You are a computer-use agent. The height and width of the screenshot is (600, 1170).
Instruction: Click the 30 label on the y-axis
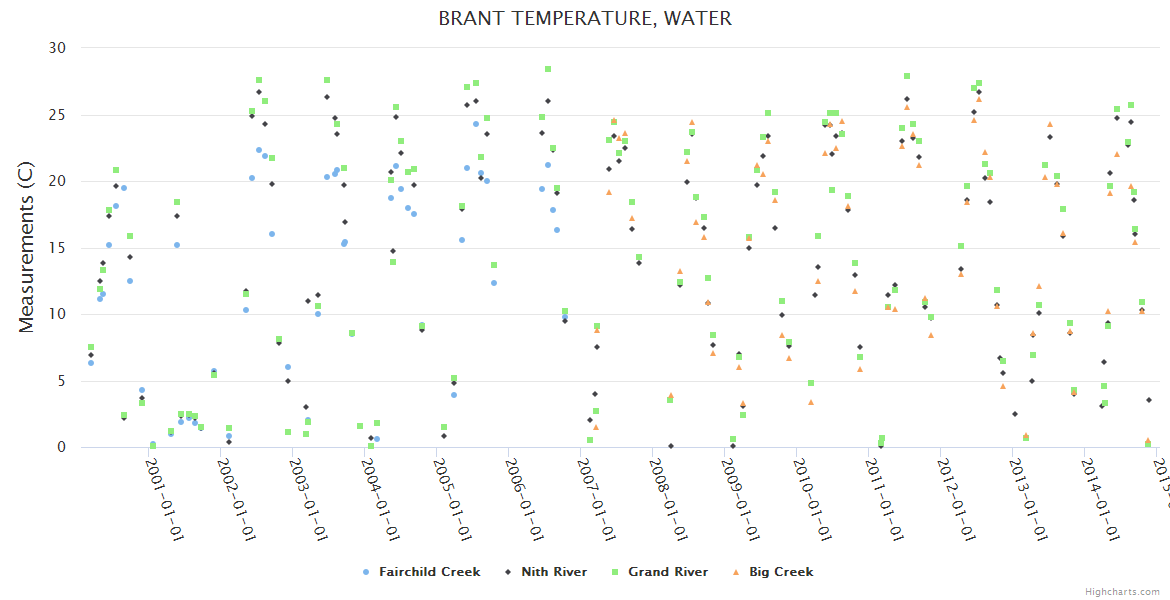click(57, 48)
